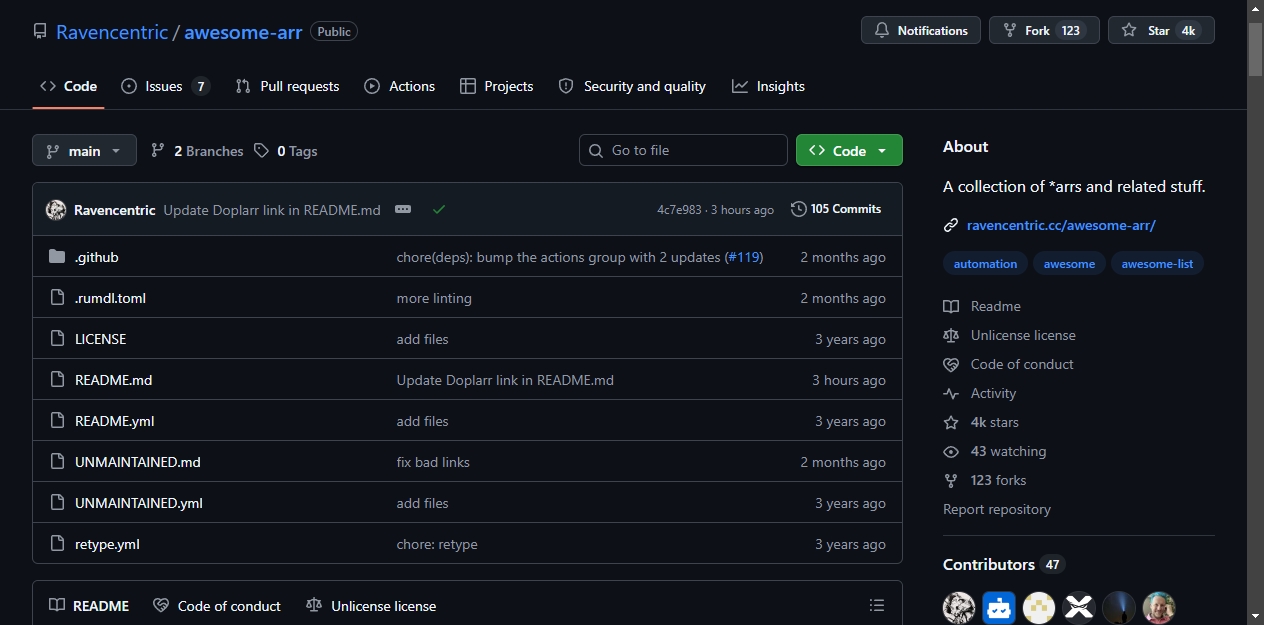The height and width of the screenshot is (625, 1264).
Task: Click the Ravencentric avatar in the commit bar
Action: coord(56,210)
